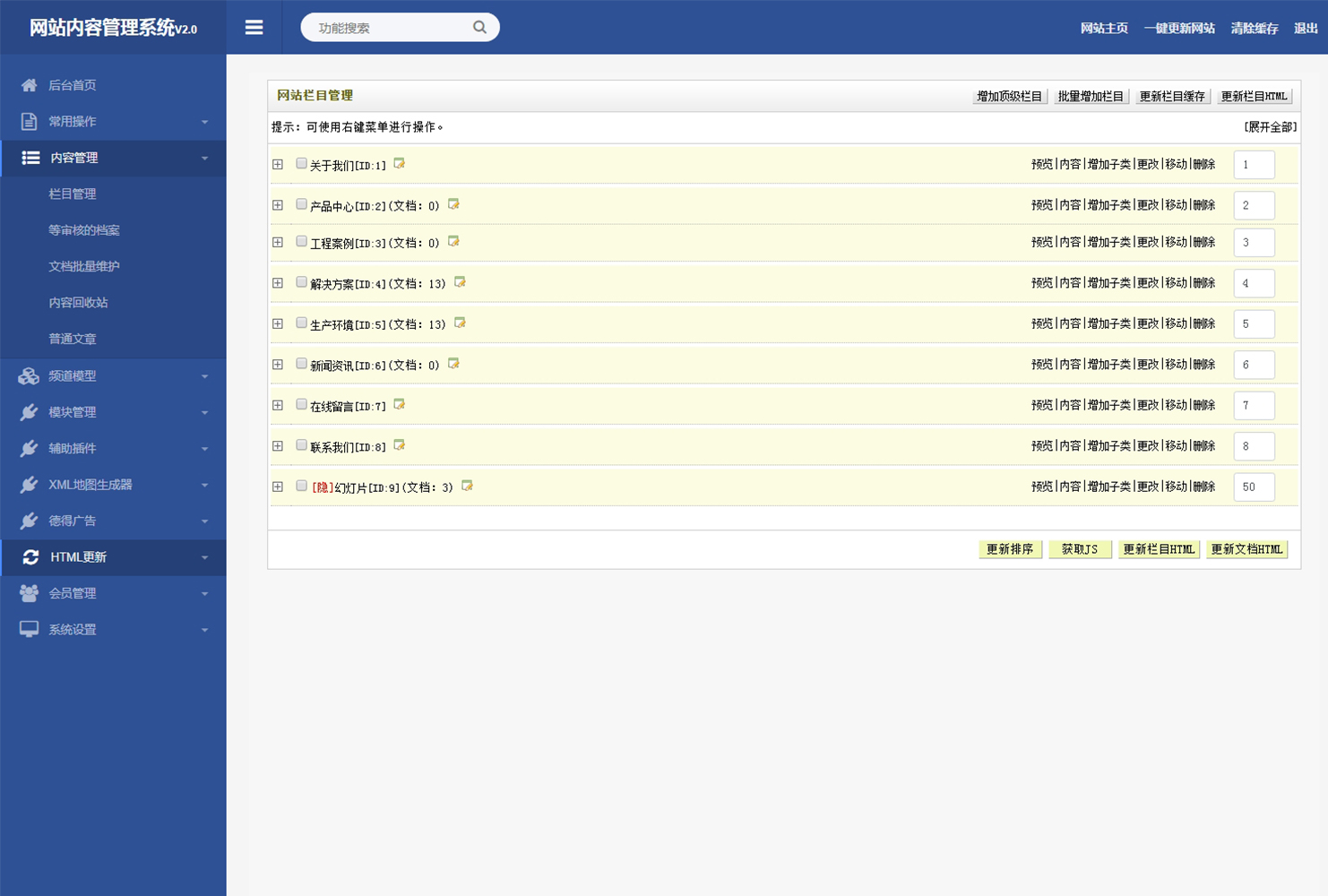Viewport: 1328px width, 896px height.
Task: Open 栏目管理 in the sidebar submenu
Action: [x=72, y=194]
